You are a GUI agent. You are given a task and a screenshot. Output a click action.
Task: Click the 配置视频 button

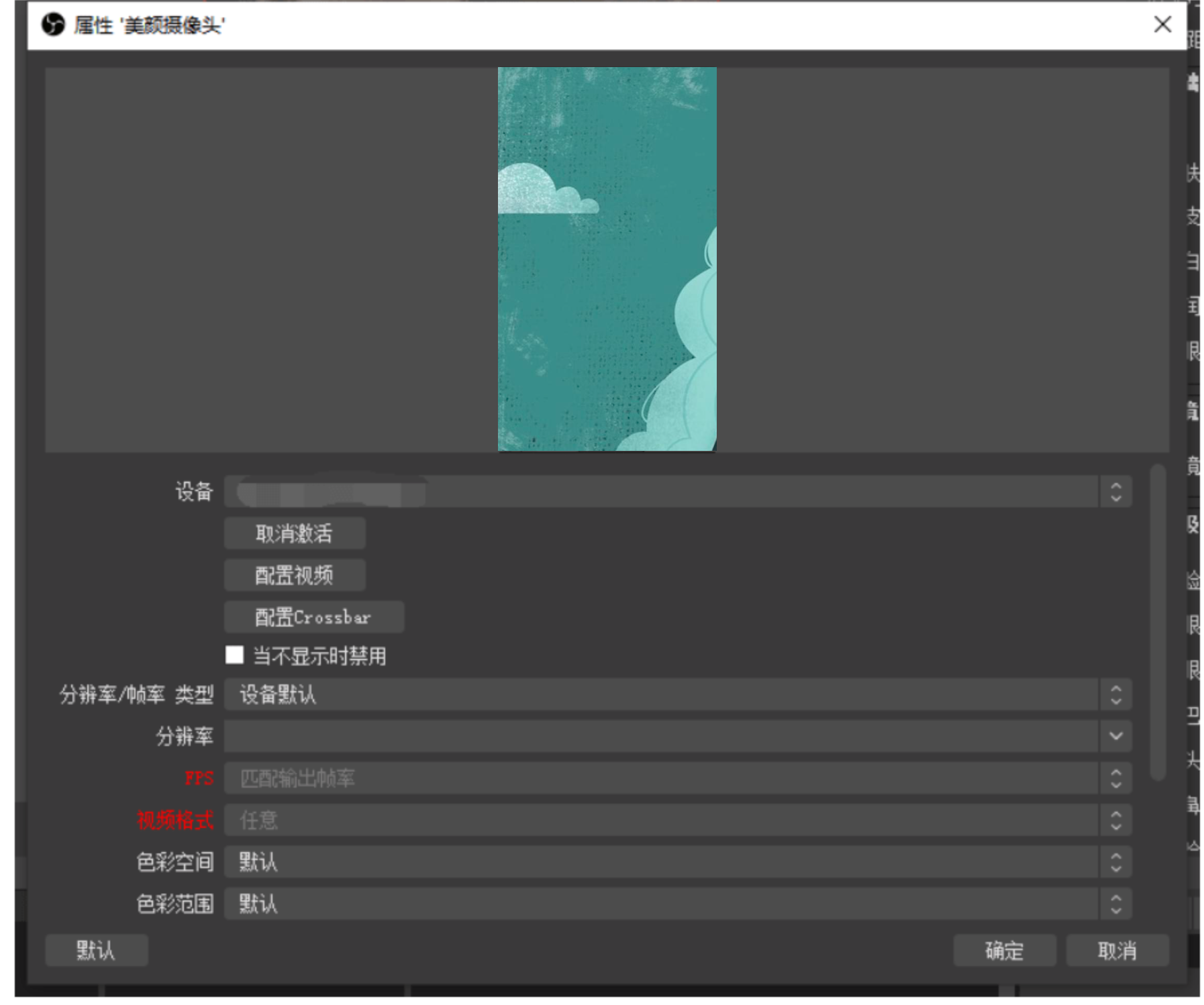point(295,575)
